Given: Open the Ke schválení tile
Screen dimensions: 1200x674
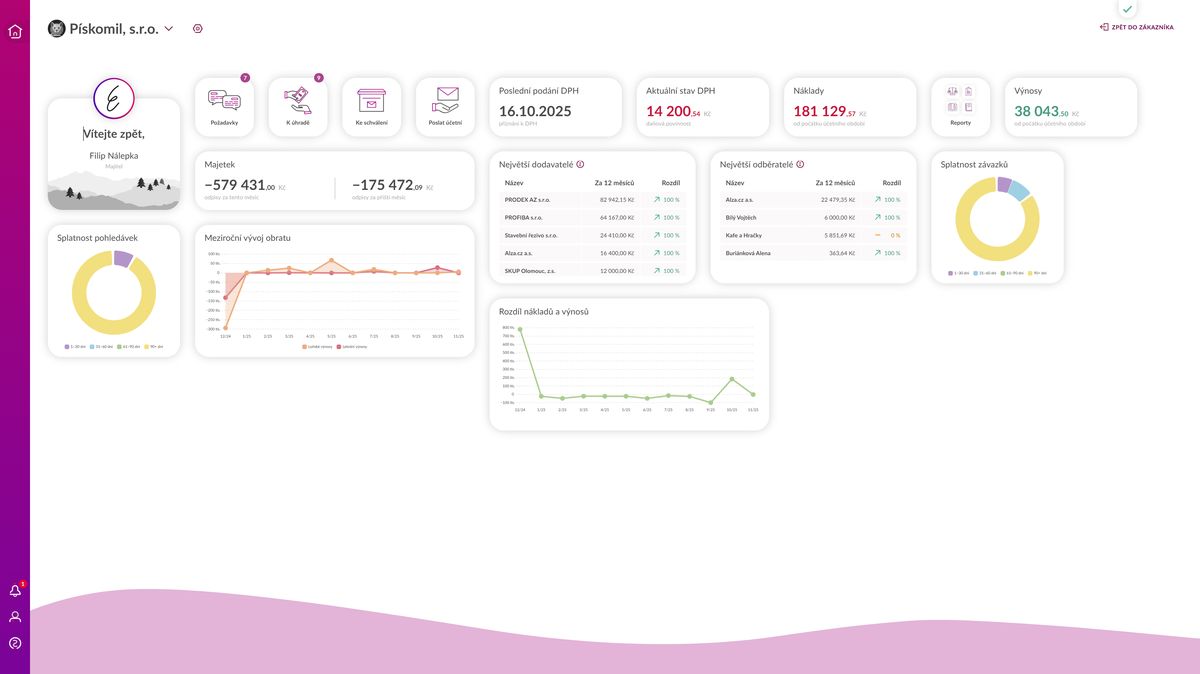Looking at the screenshot, I should (371, 107).
